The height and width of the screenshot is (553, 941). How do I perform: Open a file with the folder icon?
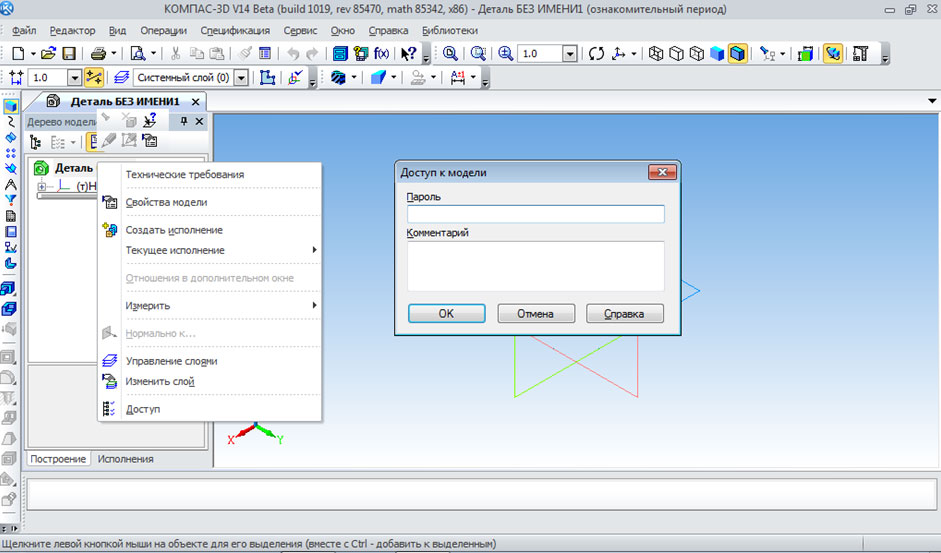coord(48,53)
